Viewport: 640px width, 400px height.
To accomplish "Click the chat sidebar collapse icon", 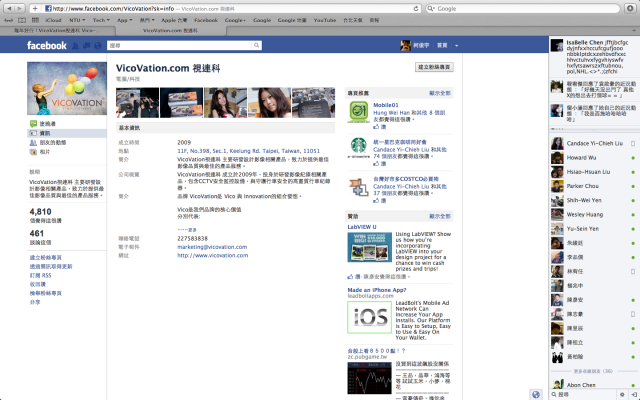I will [x=634, y=394].
